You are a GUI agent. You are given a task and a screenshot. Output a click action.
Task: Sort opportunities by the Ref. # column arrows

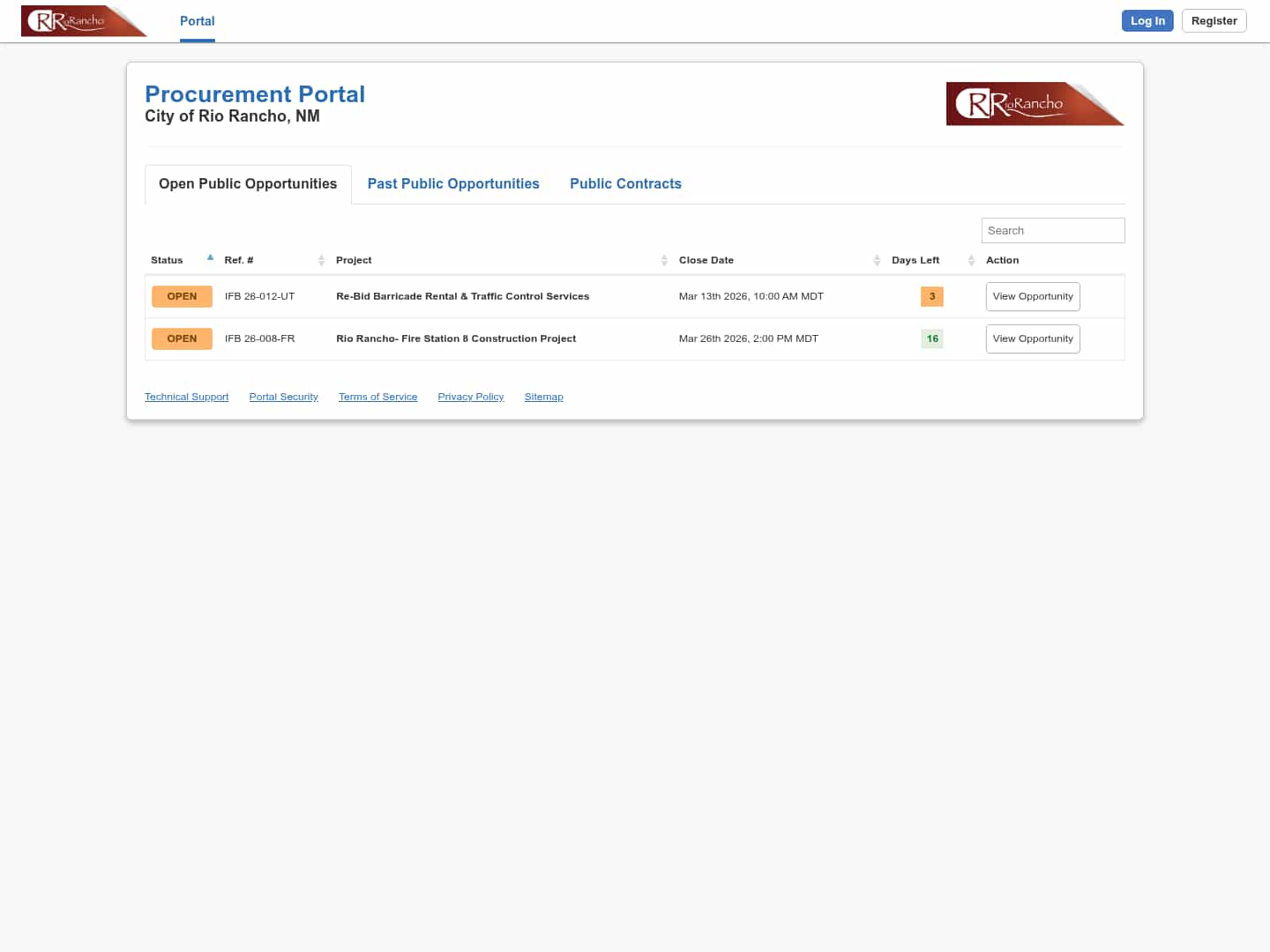click(321, 260)
